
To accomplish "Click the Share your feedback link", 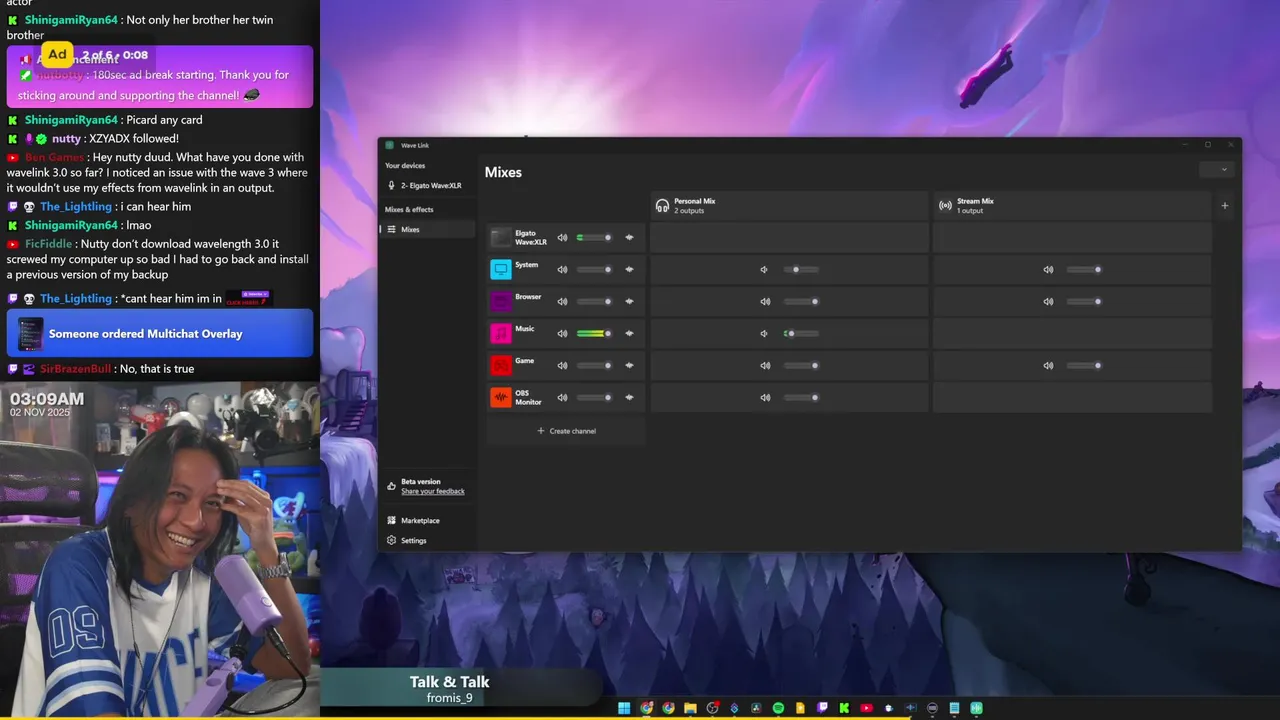I will point(433,491).
